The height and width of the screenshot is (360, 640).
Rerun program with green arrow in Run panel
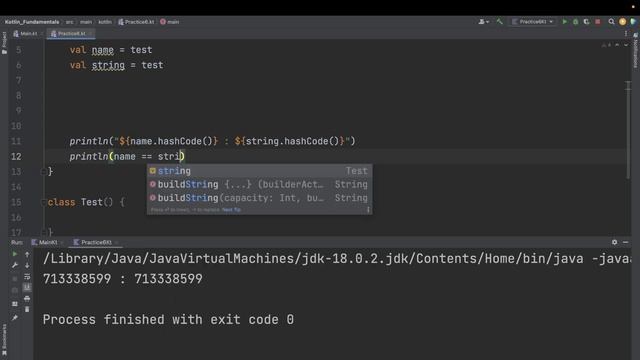coord(15,254)
